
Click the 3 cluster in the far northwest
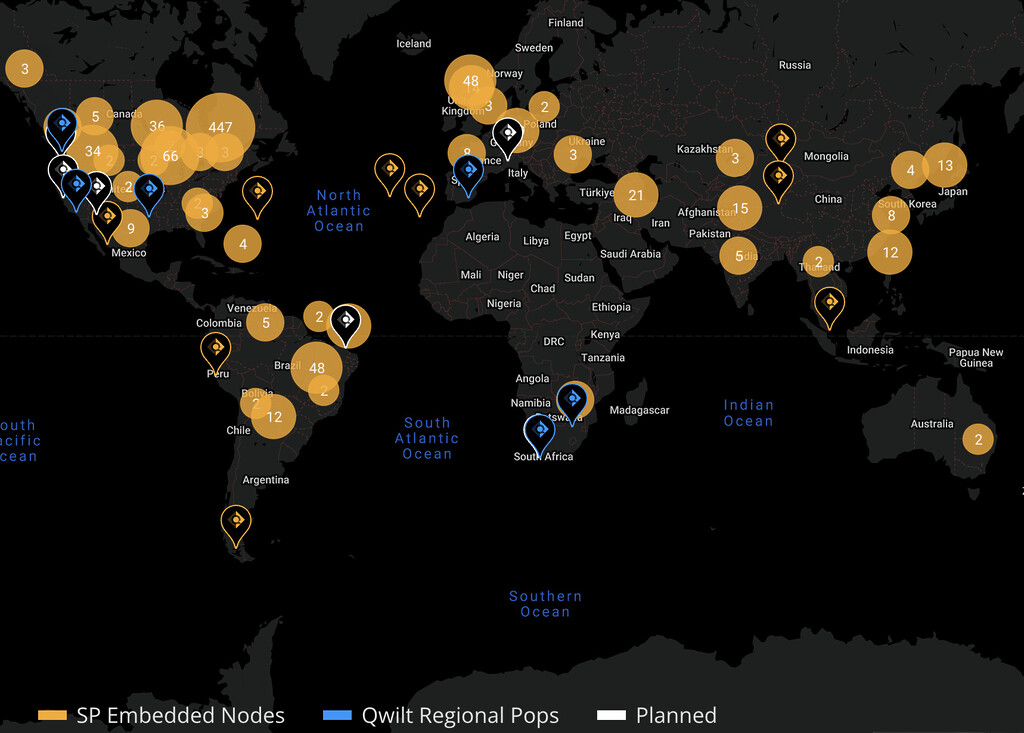tap(24, 69)
